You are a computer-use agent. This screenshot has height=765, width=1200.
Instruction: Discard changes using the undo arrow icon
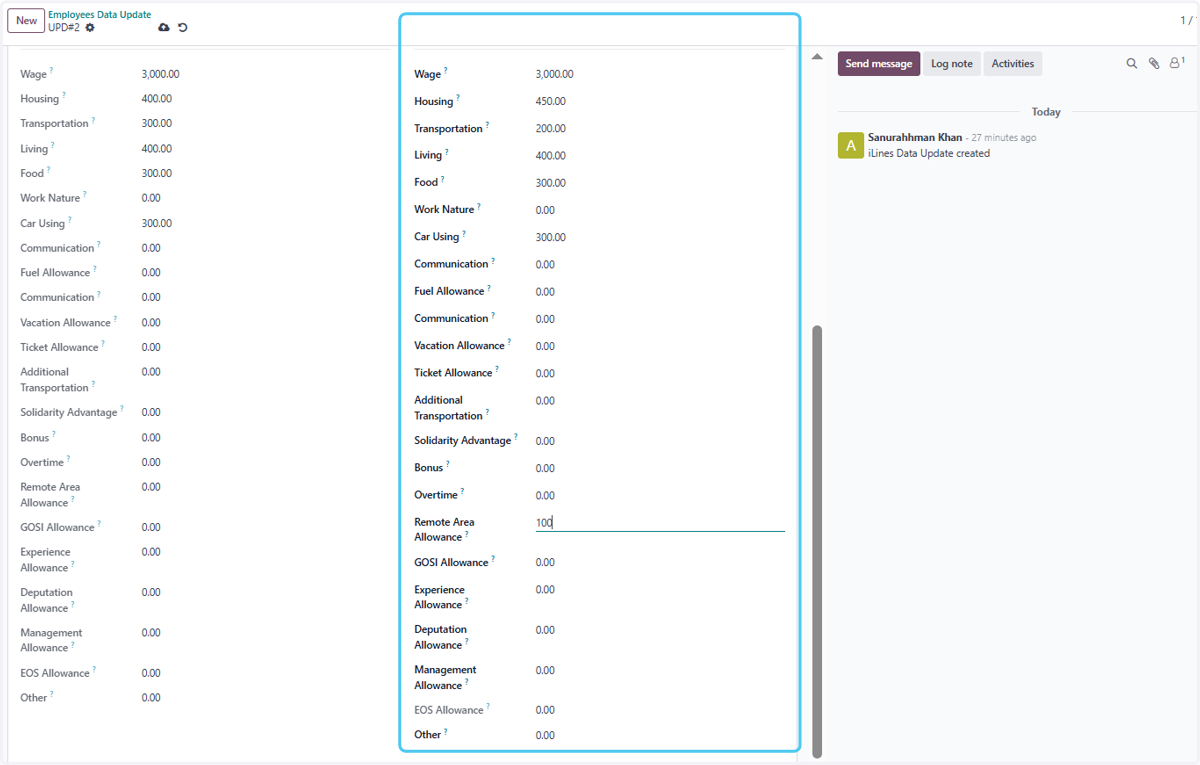[x=183, y=27]
